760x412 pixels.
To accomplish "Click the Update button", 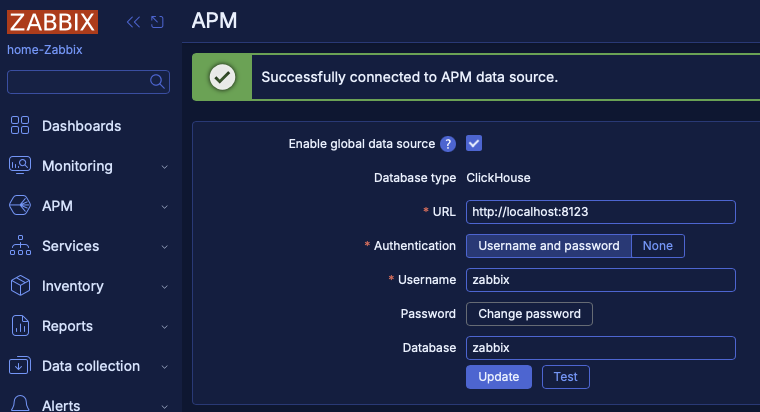I will coord(499,377).
